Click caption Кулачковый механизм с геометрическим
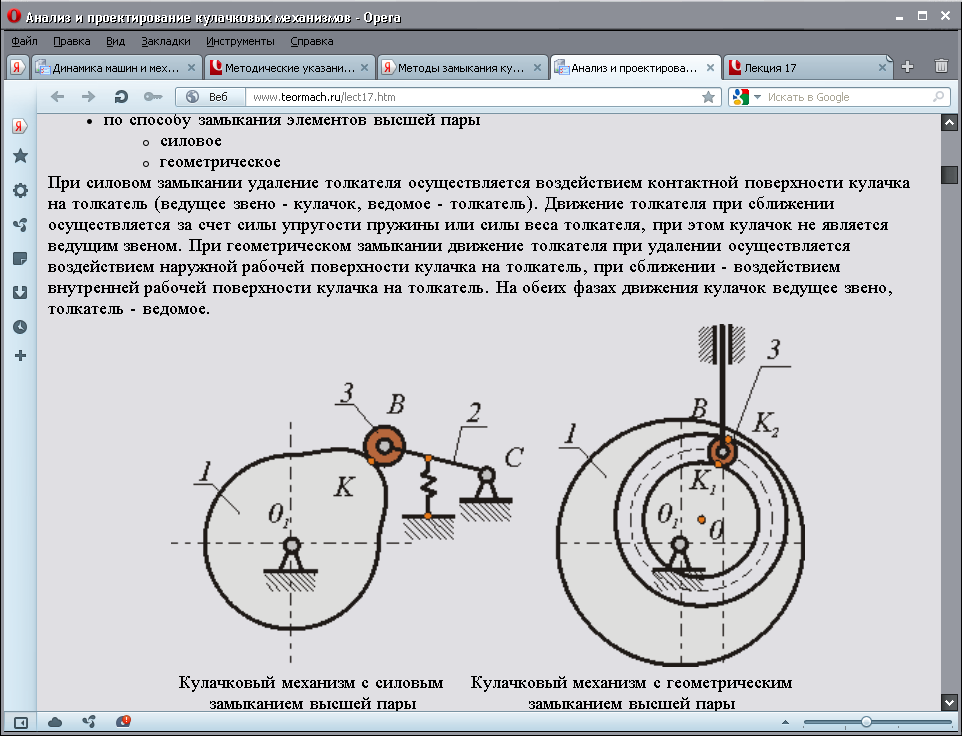 [x=631, y=683]
